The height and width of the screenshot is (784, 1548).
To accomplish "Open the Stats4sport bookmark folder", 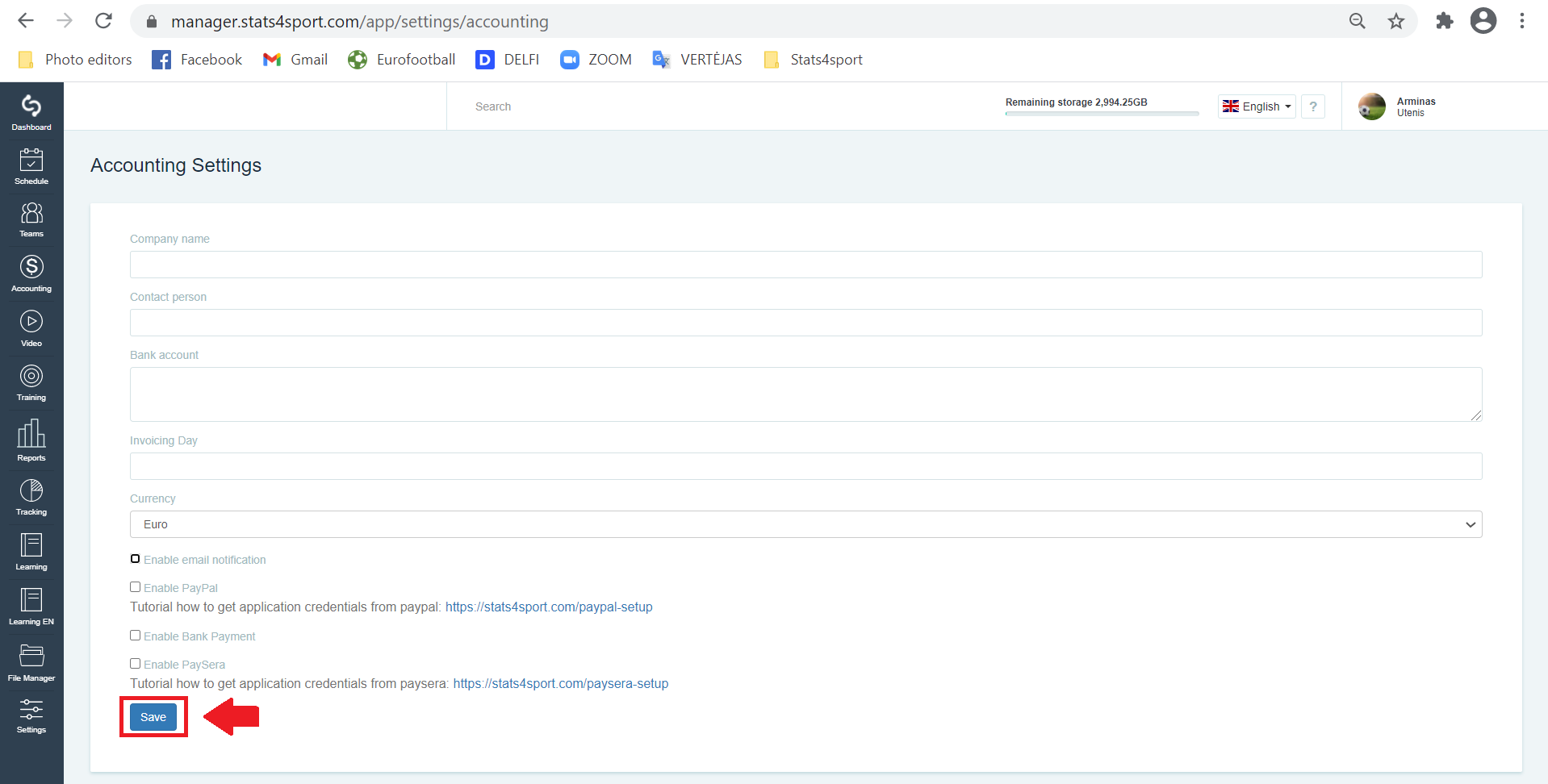I will (813, 60).
